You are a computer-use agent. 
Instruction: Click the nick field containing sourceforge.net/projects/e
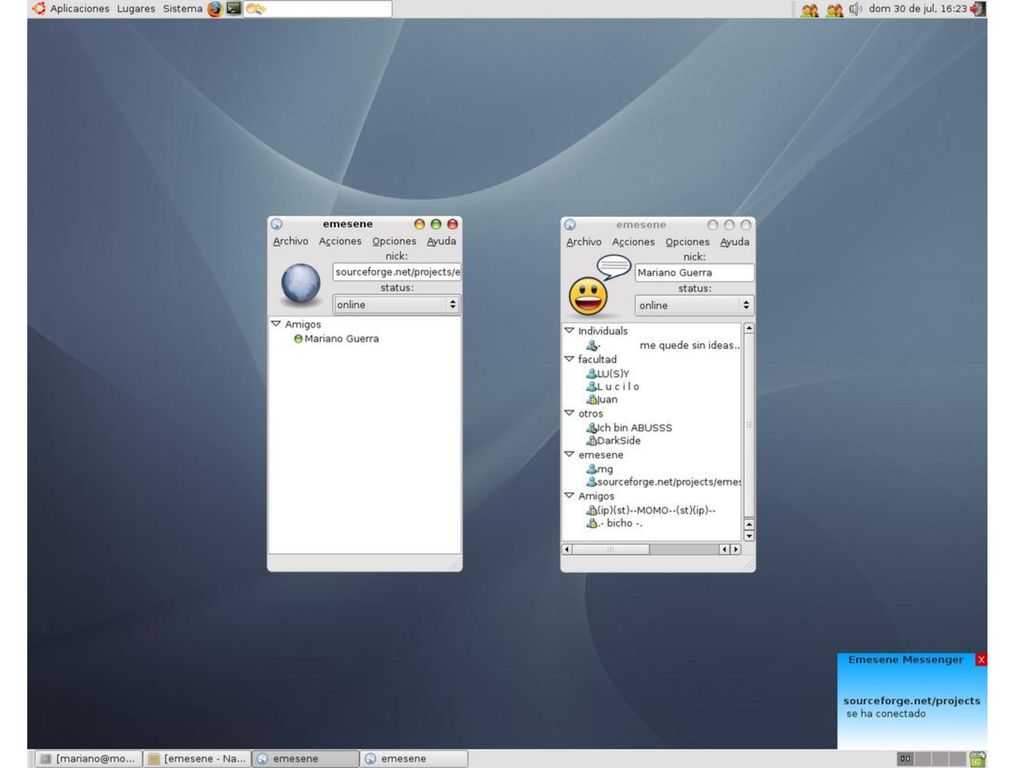(x=396, y=272)
